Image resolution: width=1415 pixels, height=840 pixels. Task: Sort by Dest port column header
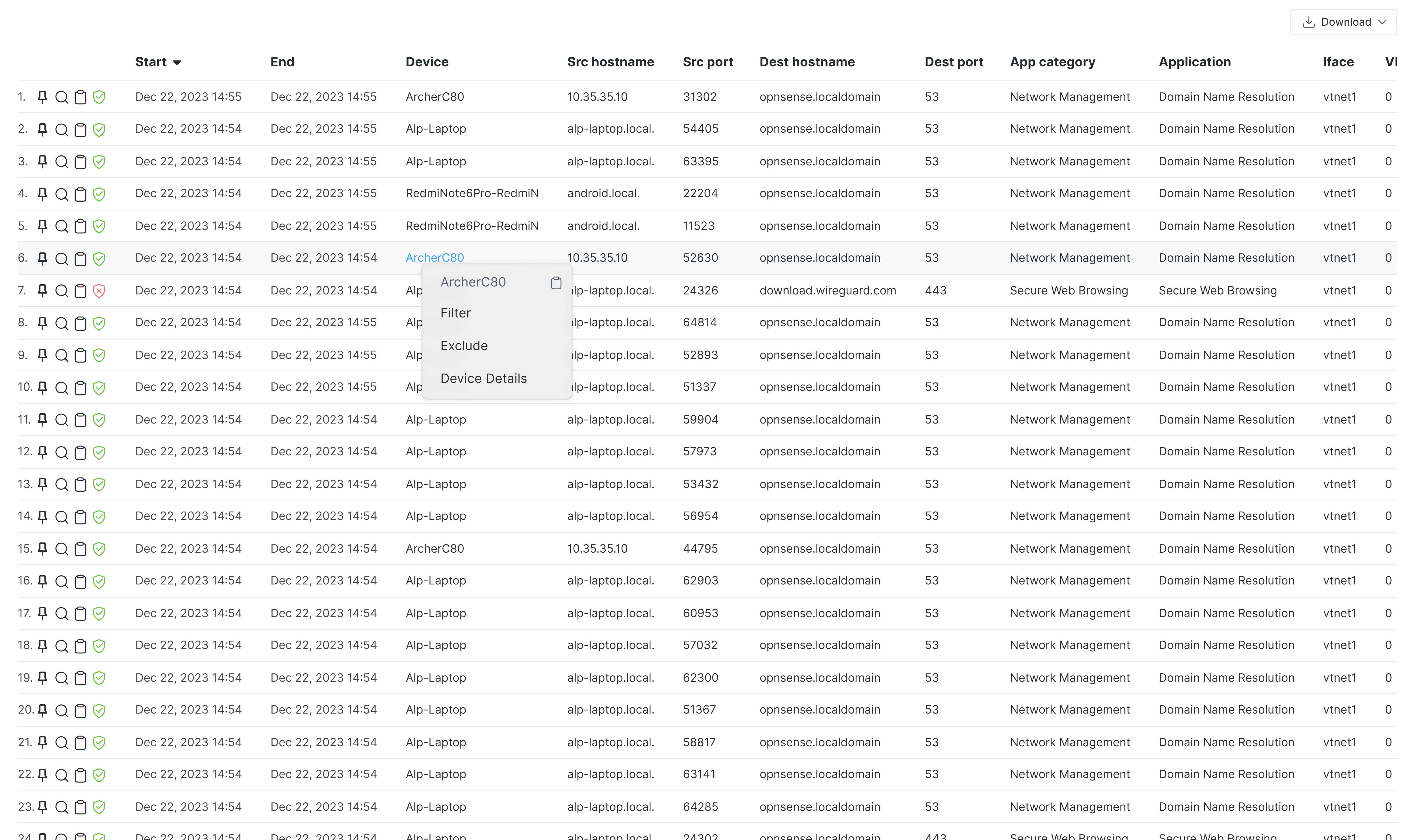(954, 62)
